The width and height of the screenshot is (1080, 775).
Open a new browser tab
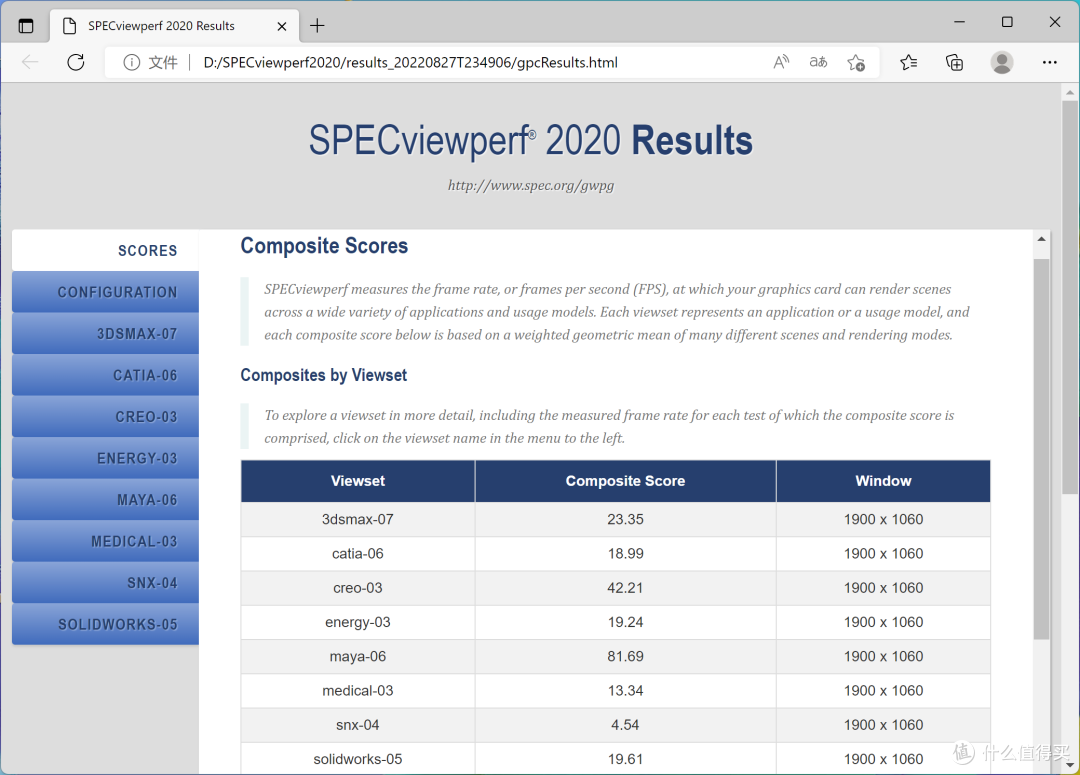click(317, 26)
